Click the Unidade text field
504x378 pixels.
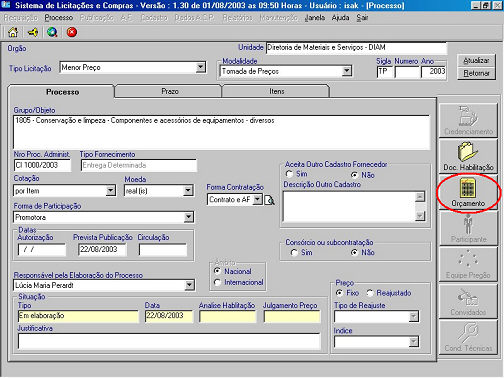click(356, 48)
